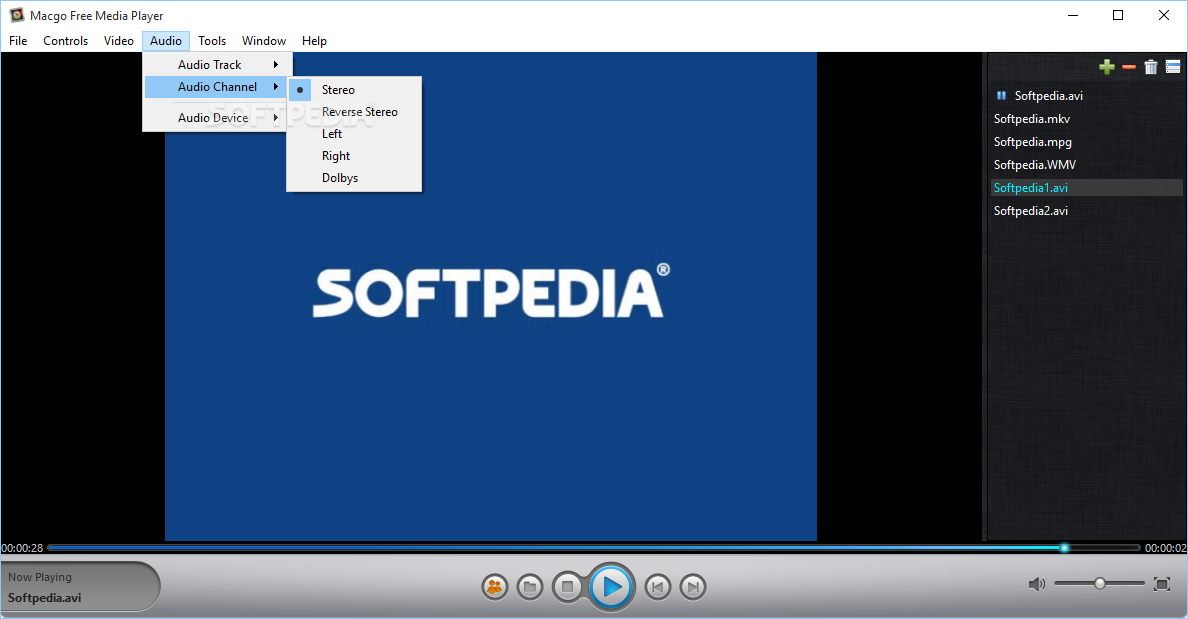Screen dimensions: 1188x619
Task: Select Softpedia.mpg in playlist
Action: click(1086, 142)
